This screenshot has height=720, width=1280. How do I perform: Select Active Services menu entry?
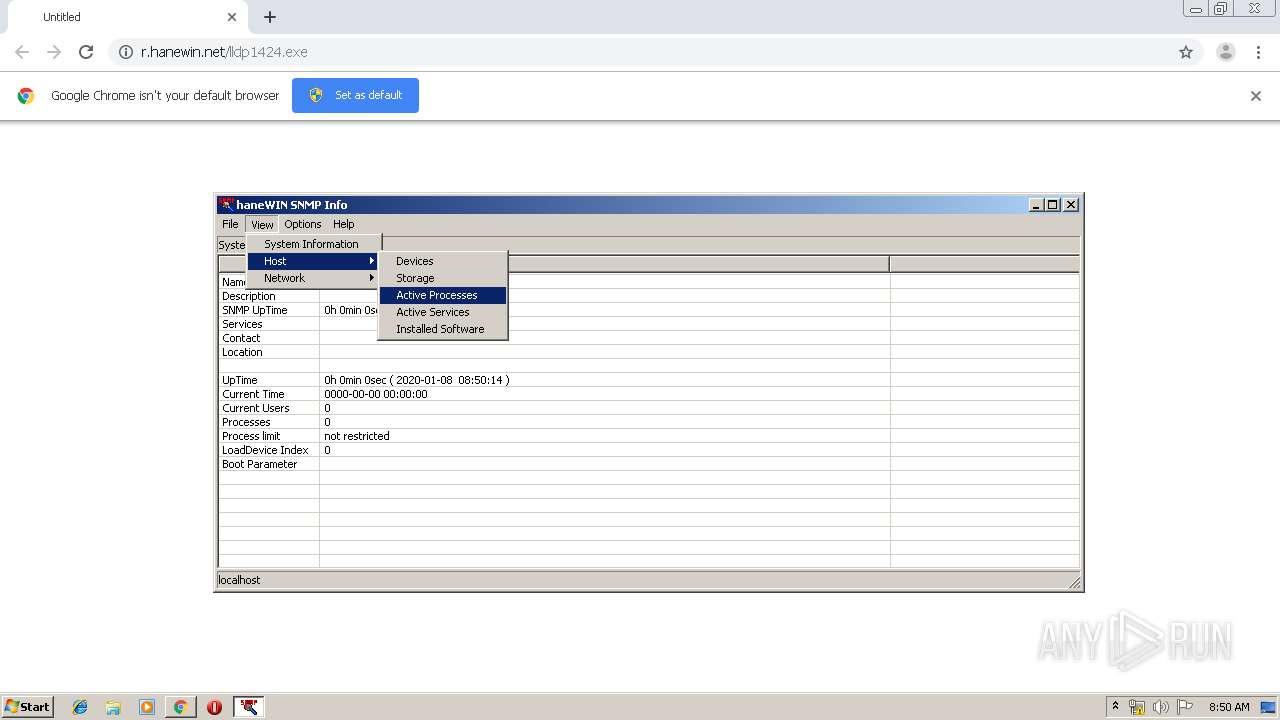coord(443,312)
